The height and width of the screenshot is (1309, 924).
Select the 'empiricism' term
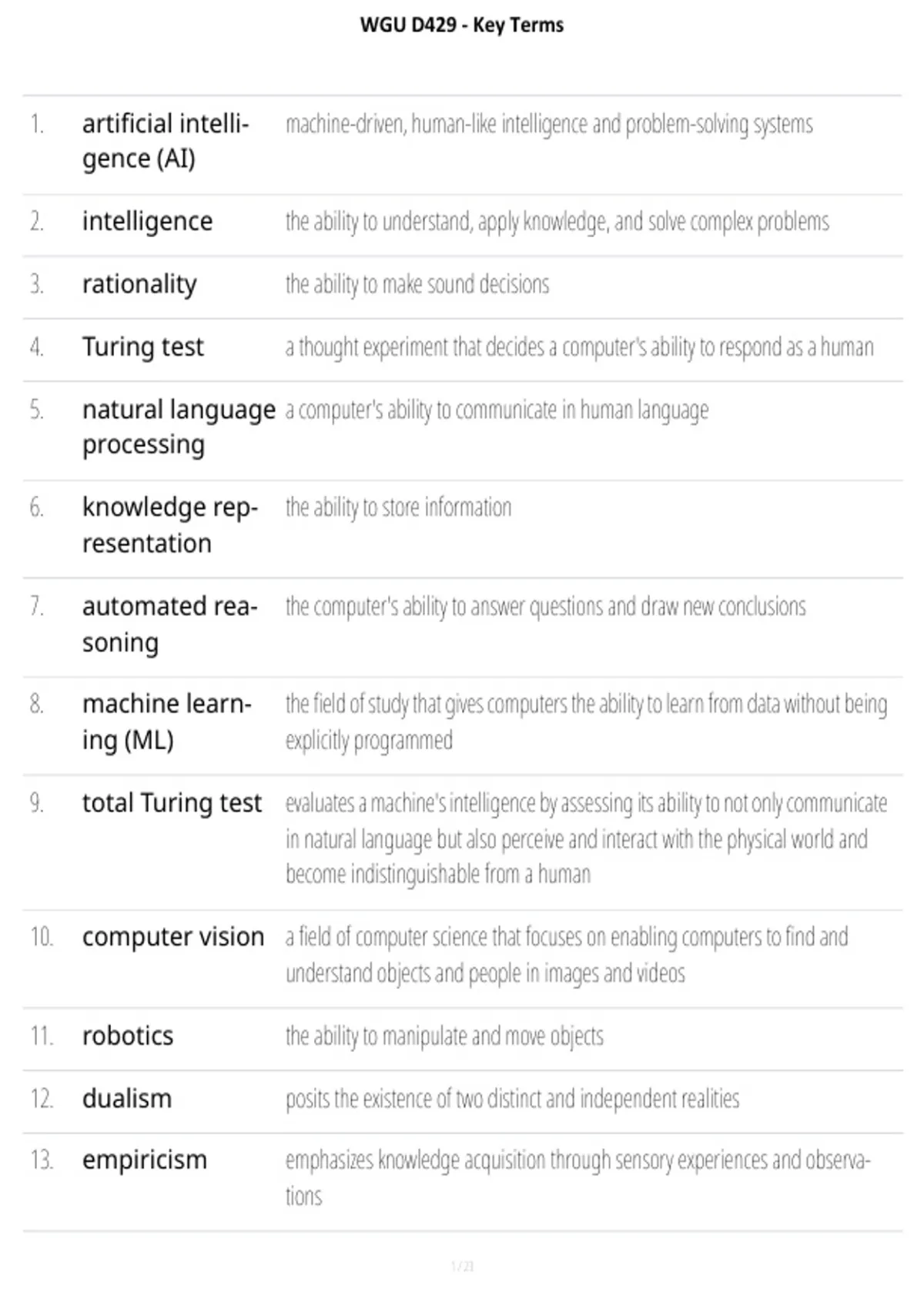pos(145,1160)
